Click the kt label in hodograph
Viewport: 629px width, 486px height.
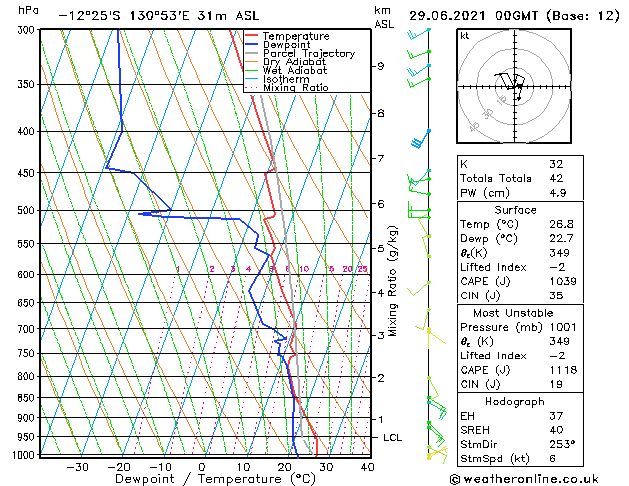coord(465,36)
